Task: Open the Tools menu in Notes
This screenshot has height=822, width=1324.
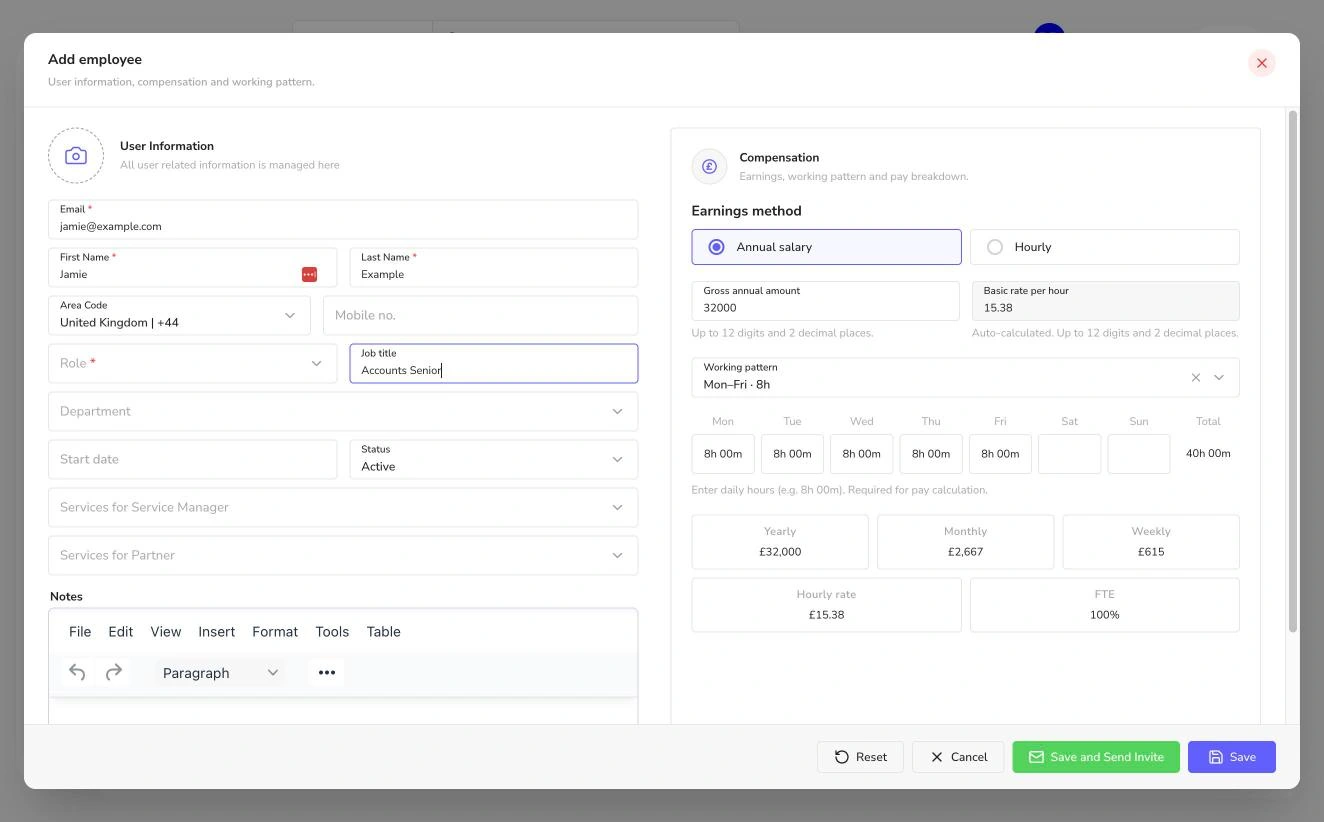Action: (332, 632)
